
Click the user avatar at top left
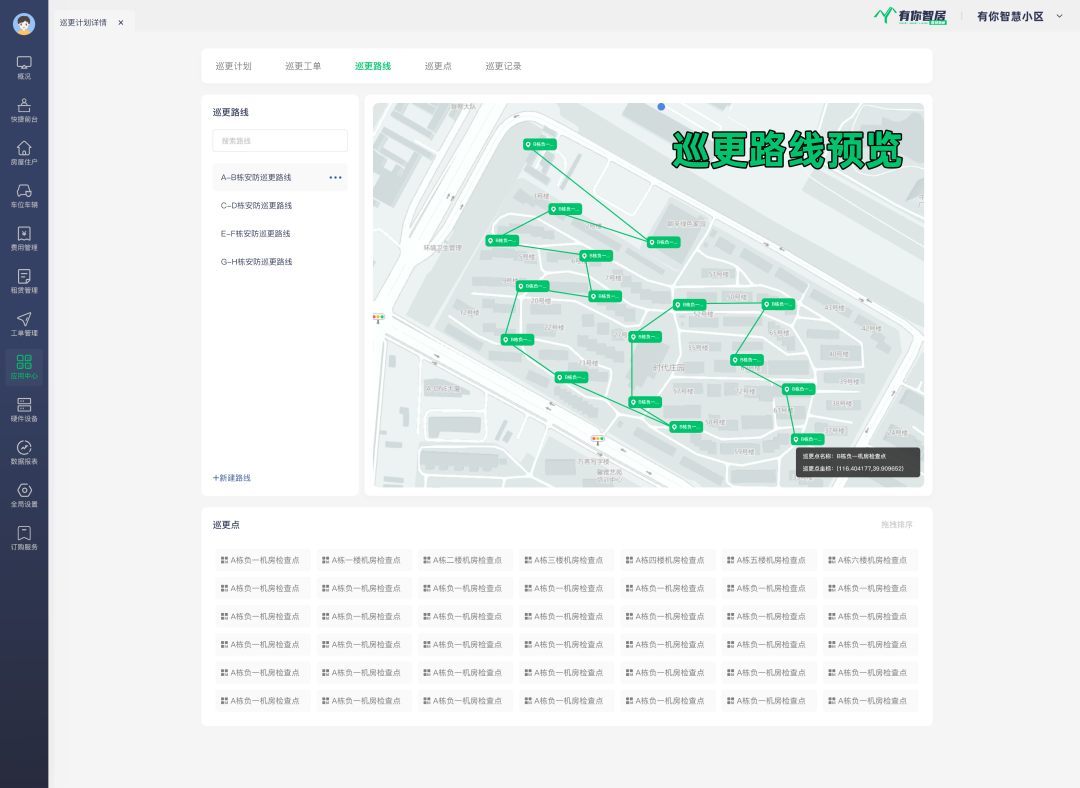tap(24, 24)
